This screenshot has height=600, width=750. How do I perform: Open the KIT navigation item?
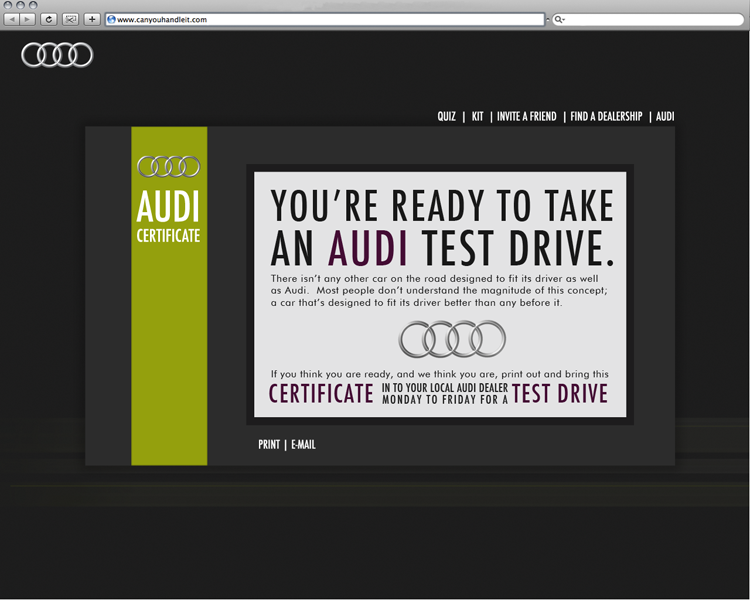coord(477,116)
